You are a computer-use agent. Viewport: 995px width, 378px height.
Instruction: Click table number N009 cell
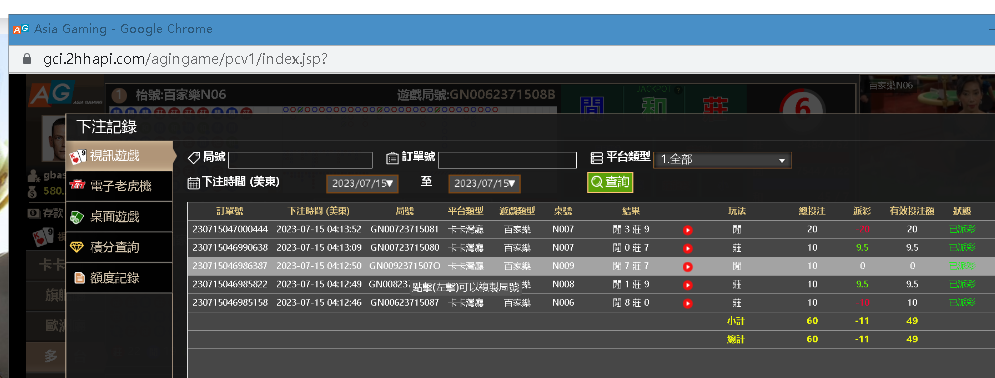pyautogui.click(x=563, y=266)
